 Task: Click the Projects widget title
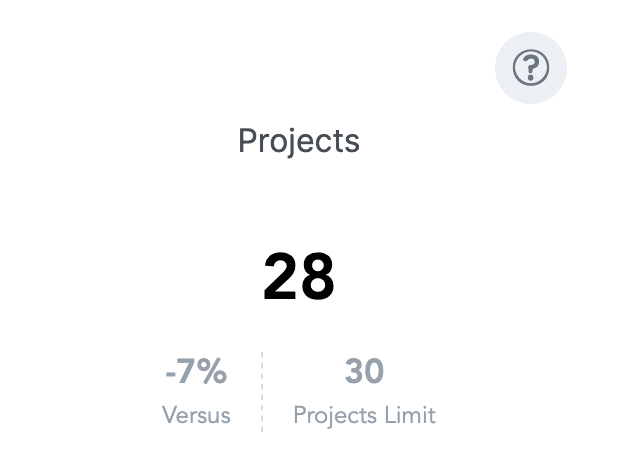pyautogui.click(x=299, y=141)
